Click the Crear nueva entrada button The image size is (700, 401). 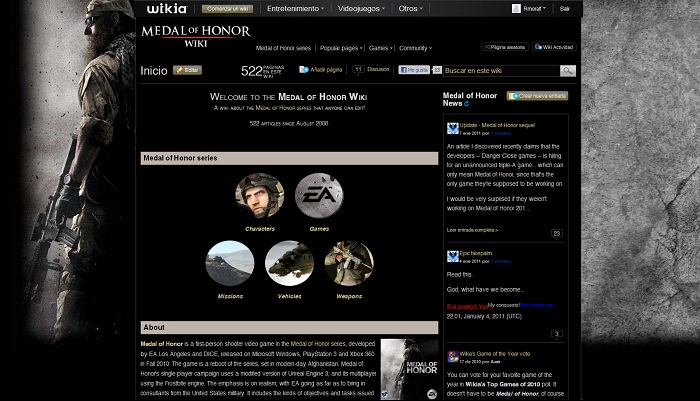538,96
